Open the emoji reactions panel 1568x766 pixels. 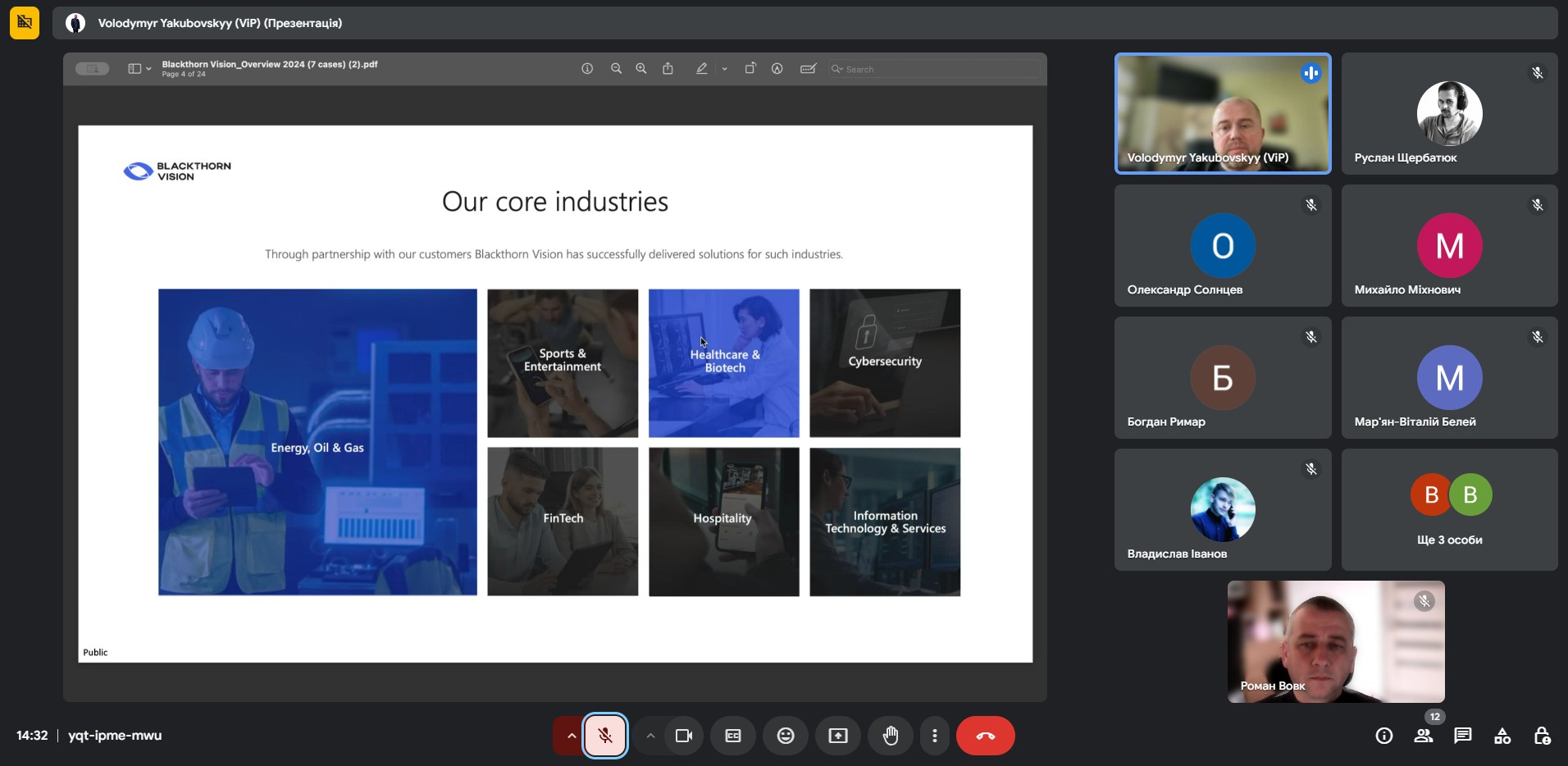coord(786,736)
